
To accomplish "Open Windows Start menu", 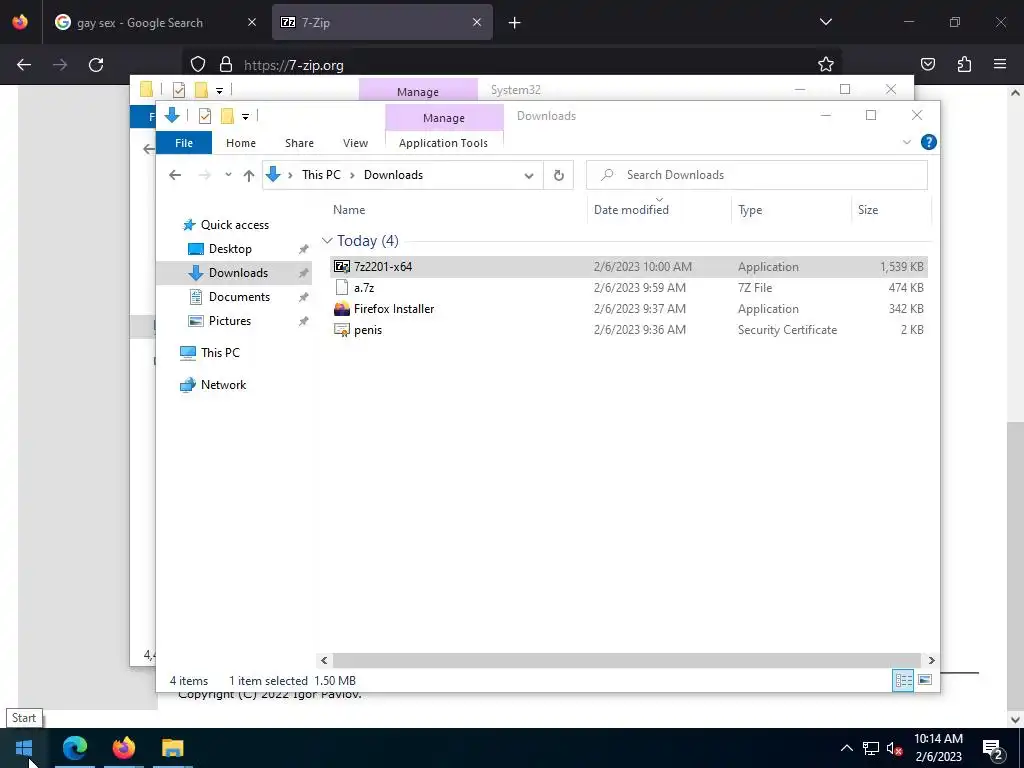I will [24, 748].
